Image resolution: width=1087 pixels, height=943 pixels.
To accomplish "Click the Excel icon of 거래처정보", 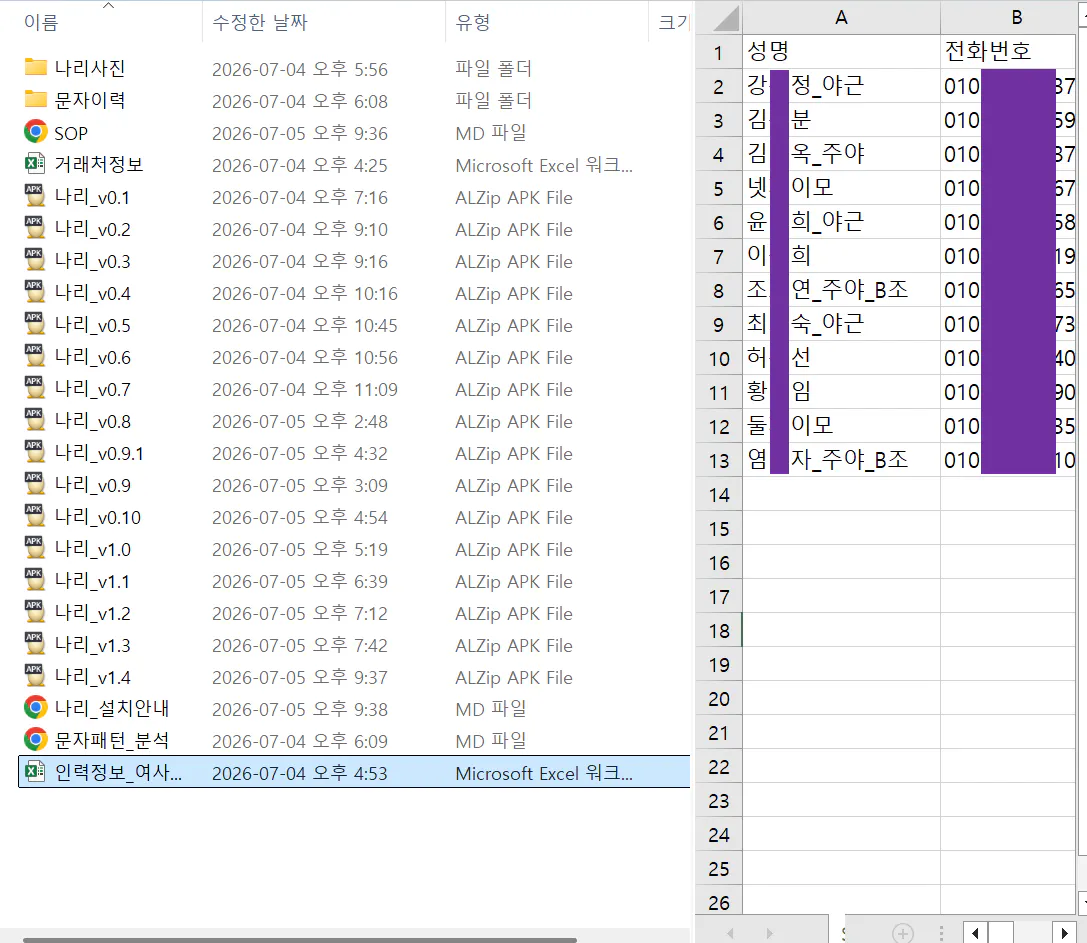I will [35, 164].
